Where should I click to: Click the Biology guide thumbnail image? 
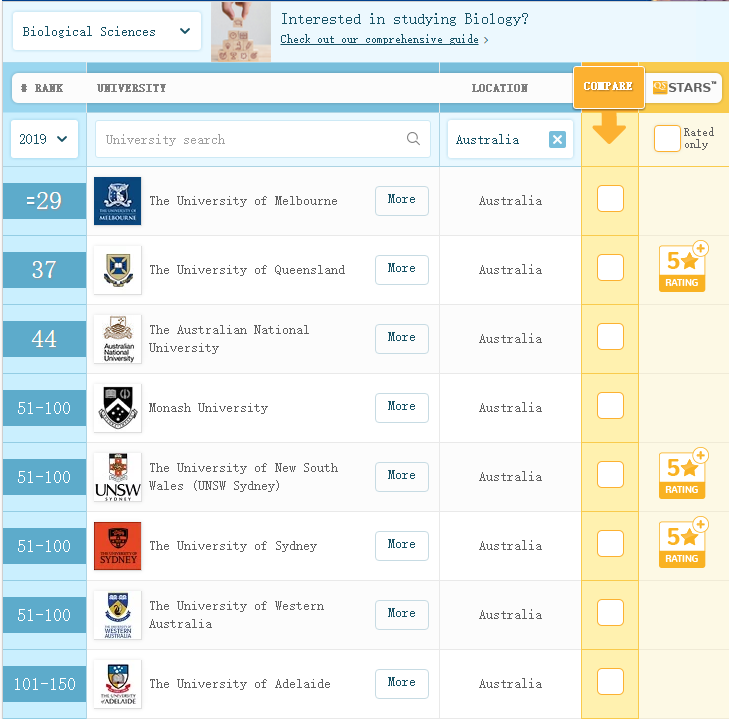coord(241,31)
